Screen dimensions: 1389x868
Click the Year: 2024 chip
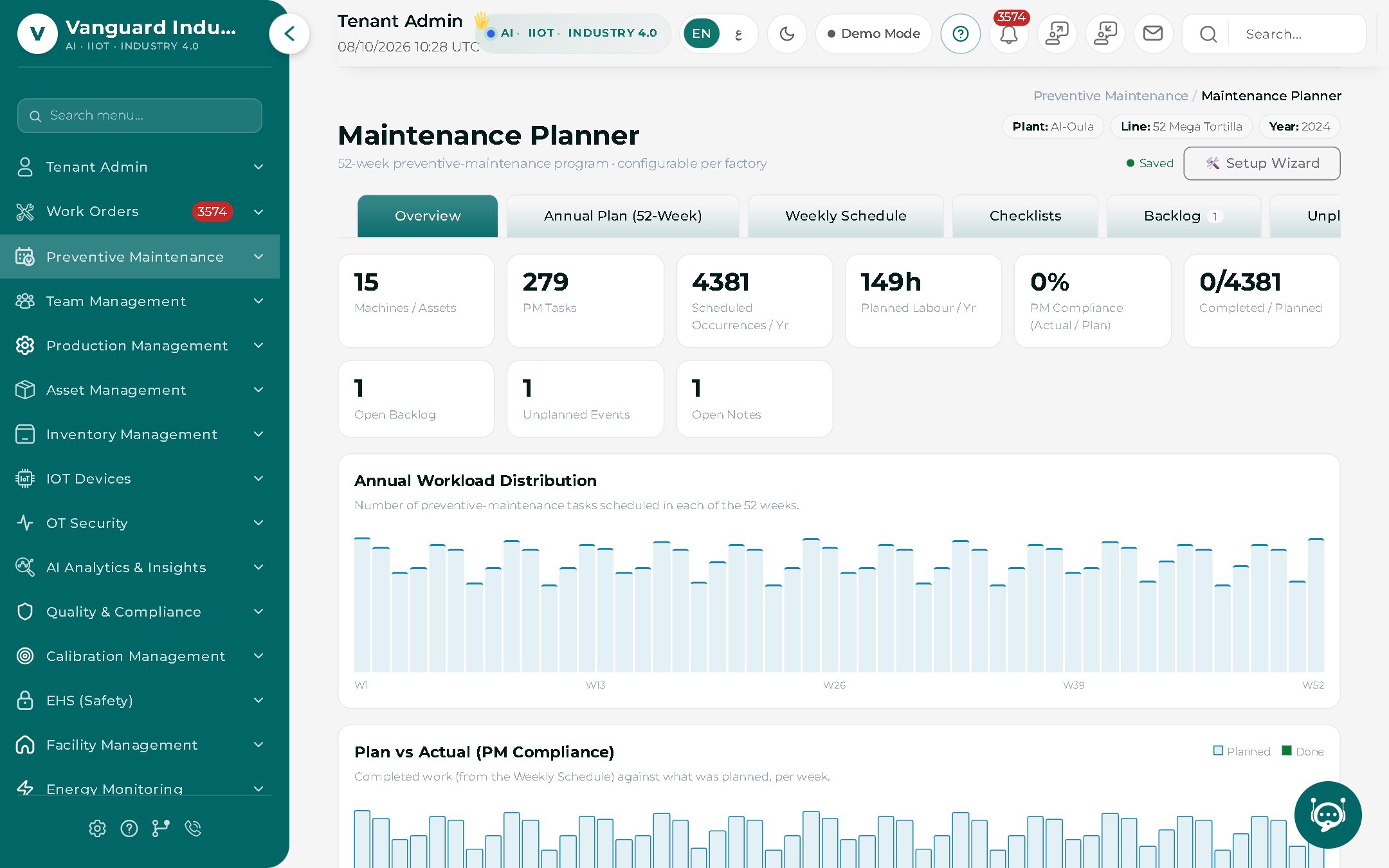[1299, 127]
